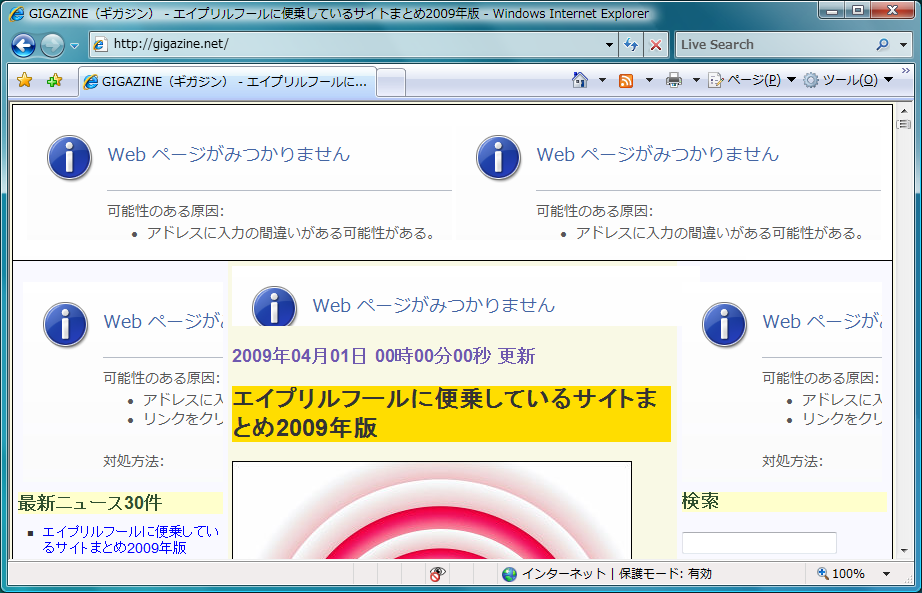Viewport: 922px width, 593px height.
Task: Click the text field under 検索
Action: (x=759, y=542)
